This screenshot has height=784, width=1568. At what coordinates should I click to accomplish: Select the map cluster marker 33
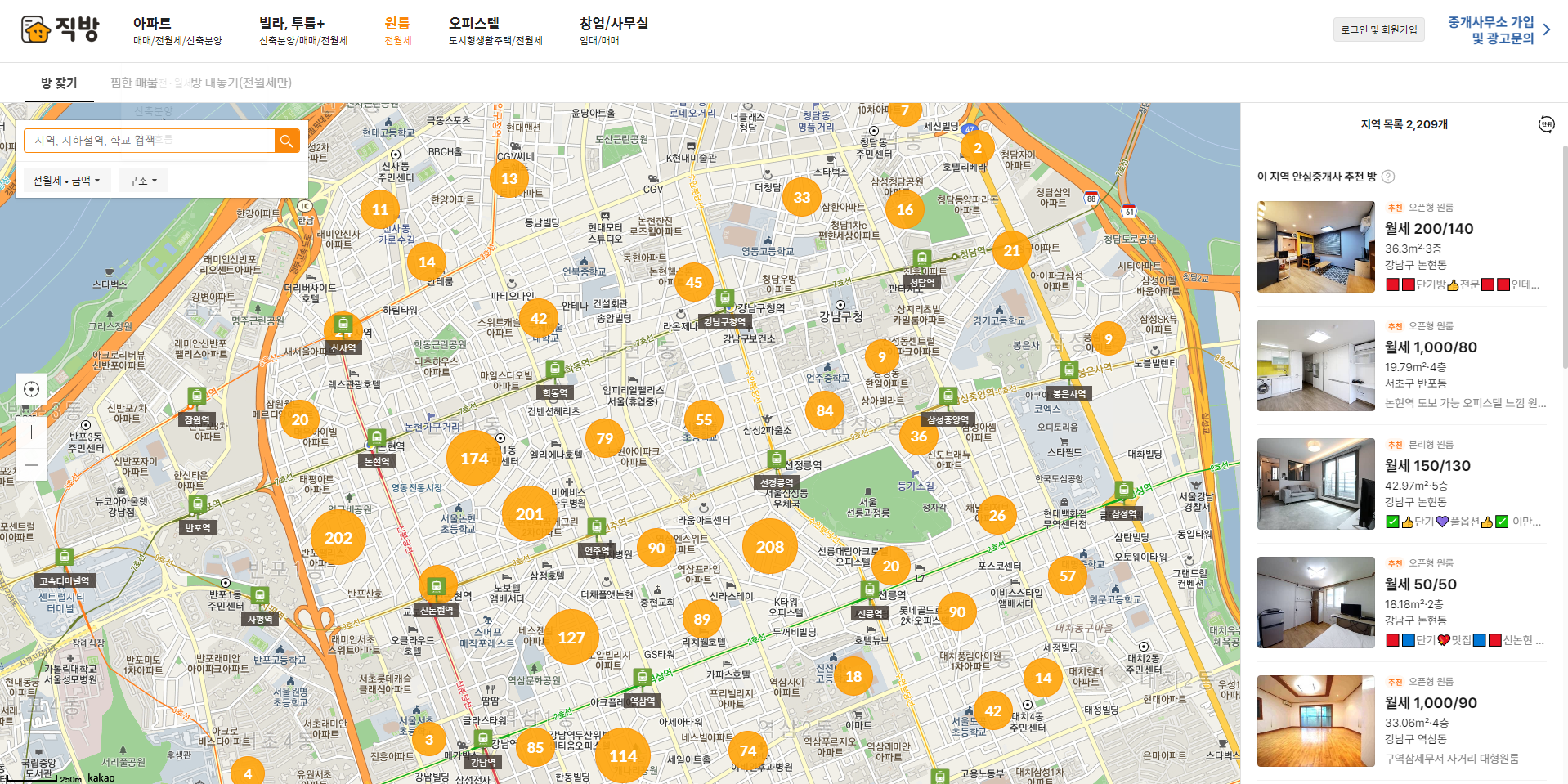pyautogui.click(x=802, y=198)
